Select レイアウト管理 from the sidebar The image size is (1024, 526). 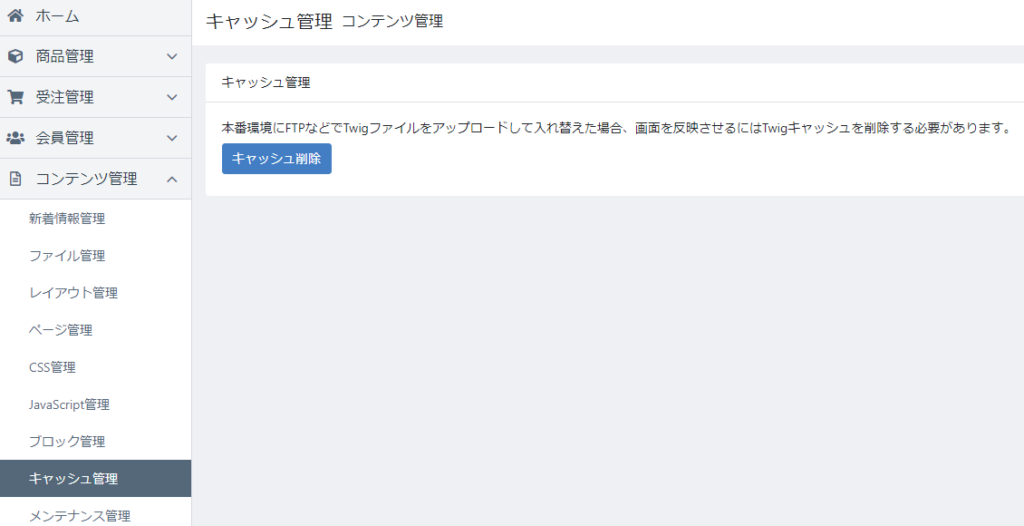[73, 293]
